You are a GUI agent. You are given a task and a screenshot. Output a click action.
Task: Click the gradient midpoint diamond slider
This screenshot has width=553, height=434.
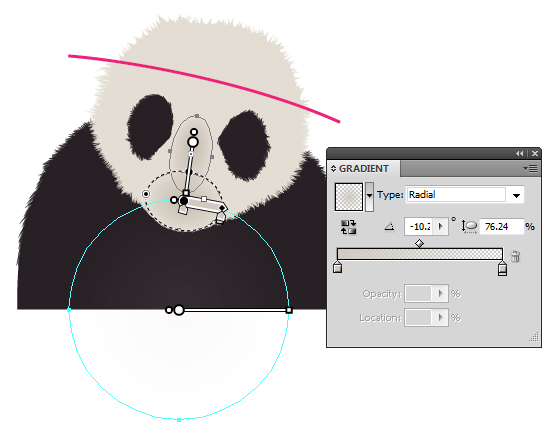point(419,244)
